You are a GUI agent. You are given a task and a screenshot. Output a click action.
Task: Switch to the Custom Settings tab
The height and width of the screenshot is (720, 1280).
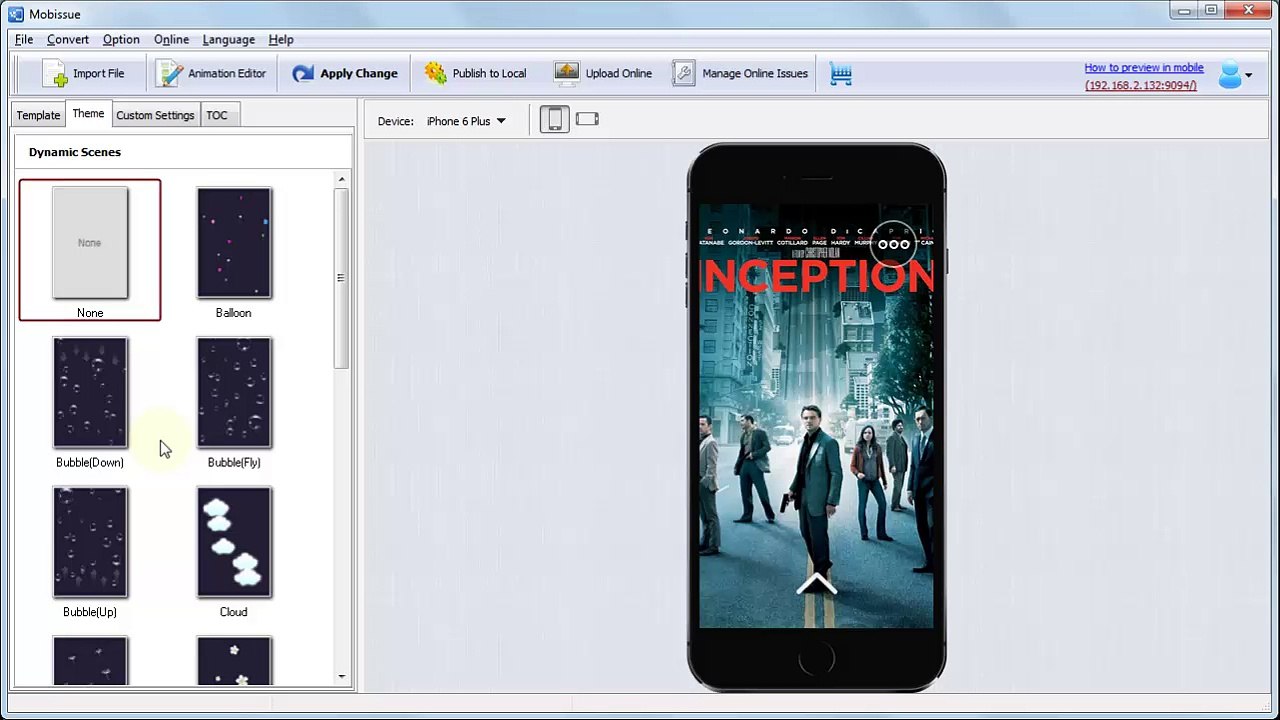[x=155, y=115]
